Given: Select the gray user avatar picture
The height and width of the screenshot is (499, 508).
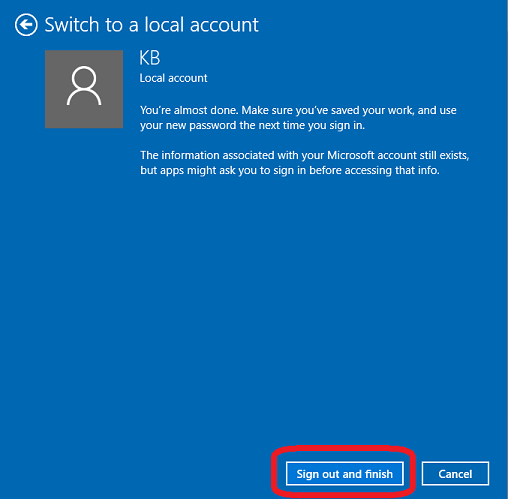Looking at the screenshot, I should click(84, 89).
